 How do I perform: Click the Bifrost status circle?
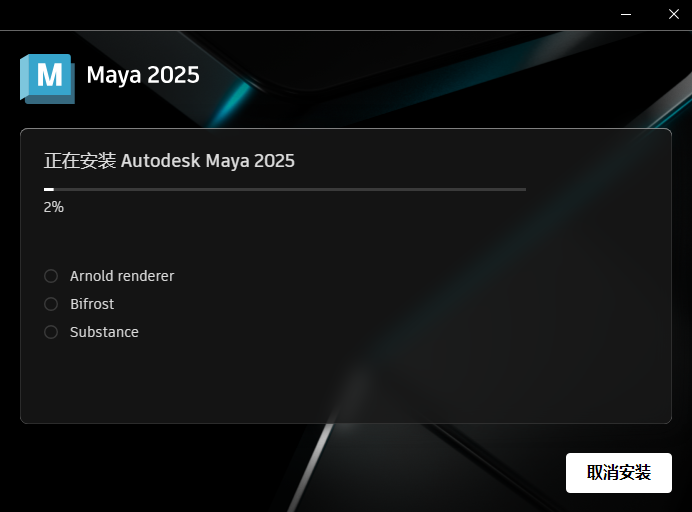pyautogui.click(x=51, y=304)
